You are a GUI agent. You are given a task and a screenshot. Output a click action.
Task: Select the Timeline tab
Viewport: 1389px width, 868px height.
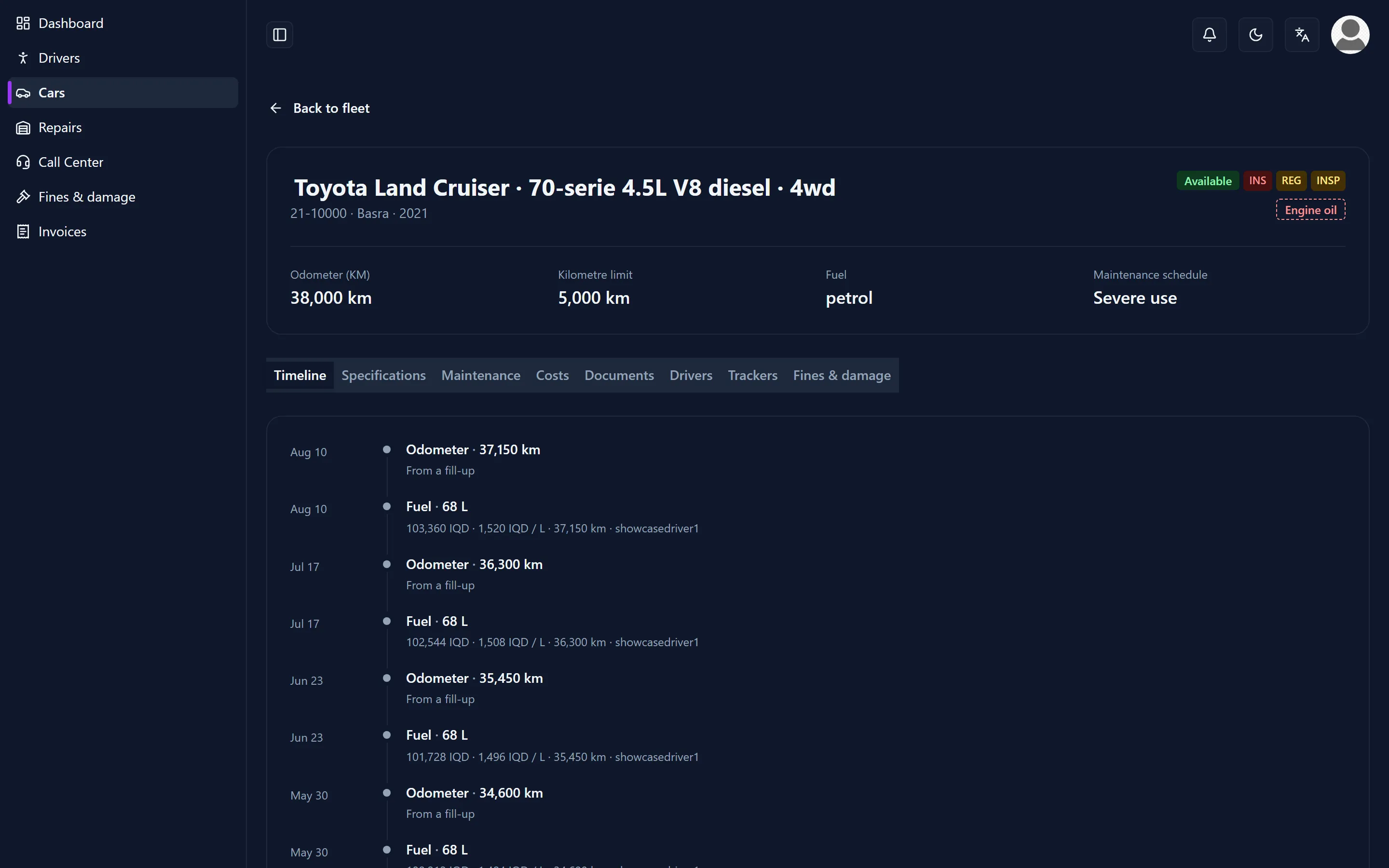coord(300,376)
